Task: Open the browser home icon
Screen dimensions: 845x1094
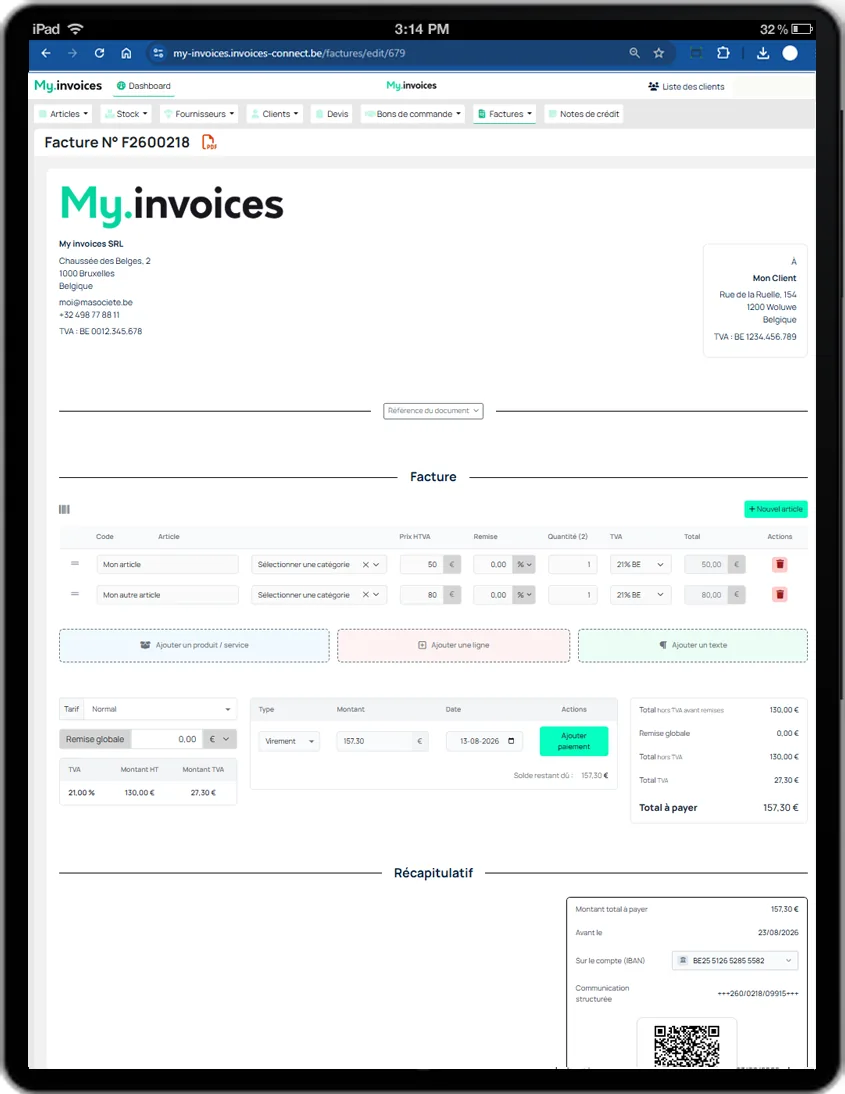Action: [126, 53]
